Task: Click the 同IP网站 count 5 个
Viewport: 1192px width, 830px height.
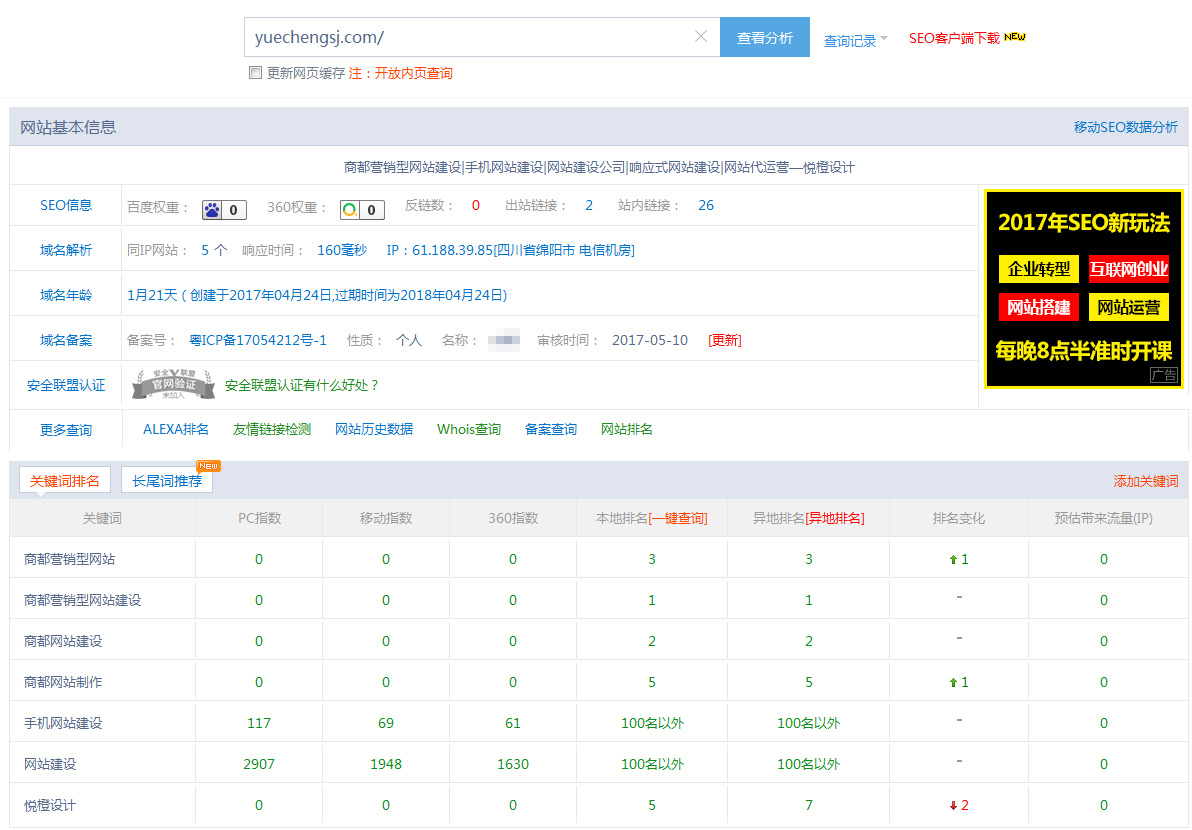Action: [x=214, y=250]
